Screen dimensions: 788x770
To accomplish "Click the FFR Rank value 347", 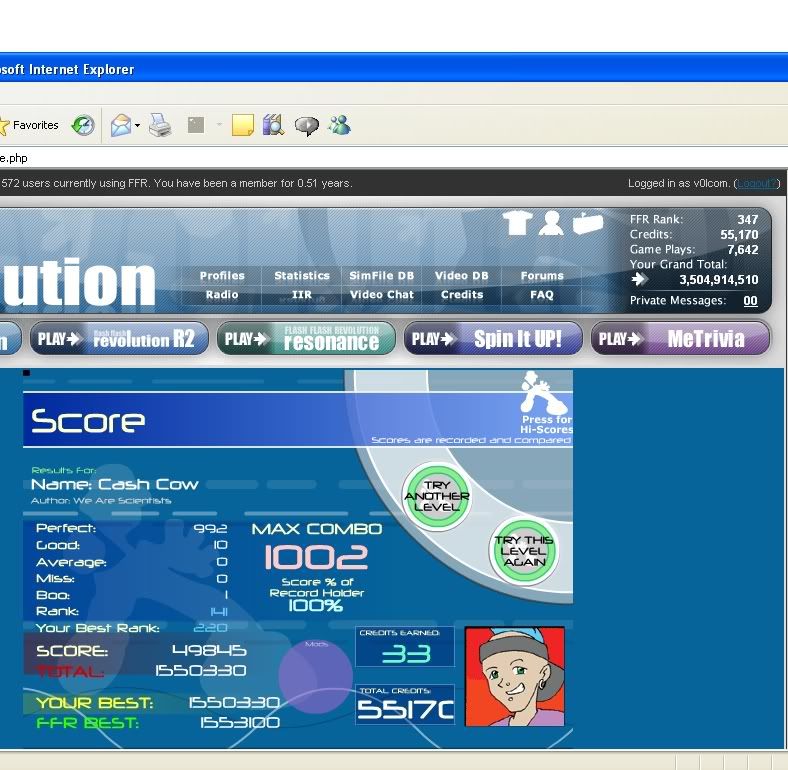I will 748,220.
